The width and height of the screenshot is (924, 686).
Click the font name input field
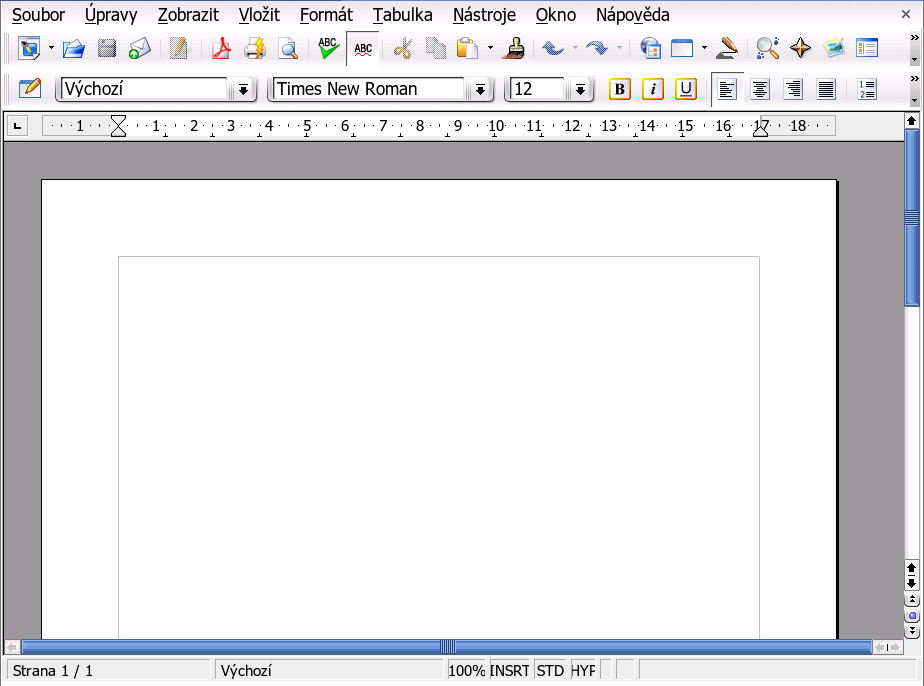(x=368, y=89)
